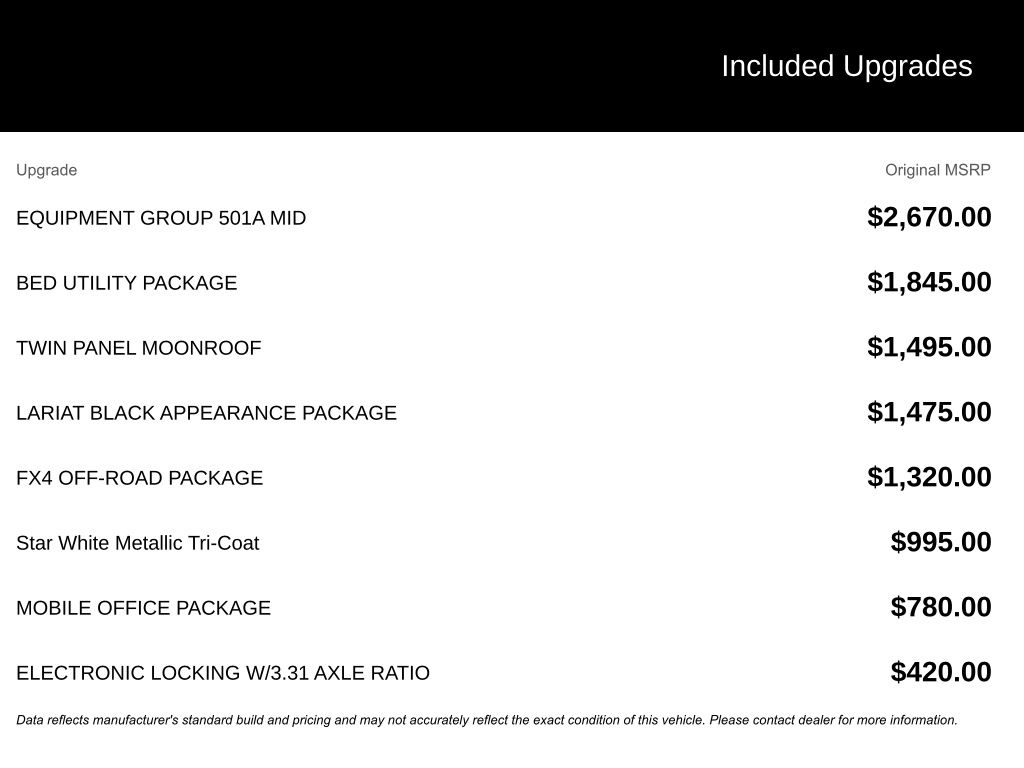Select the FX4 Off-Road Package entry
1024x768 pixels.
pos(139,478)
